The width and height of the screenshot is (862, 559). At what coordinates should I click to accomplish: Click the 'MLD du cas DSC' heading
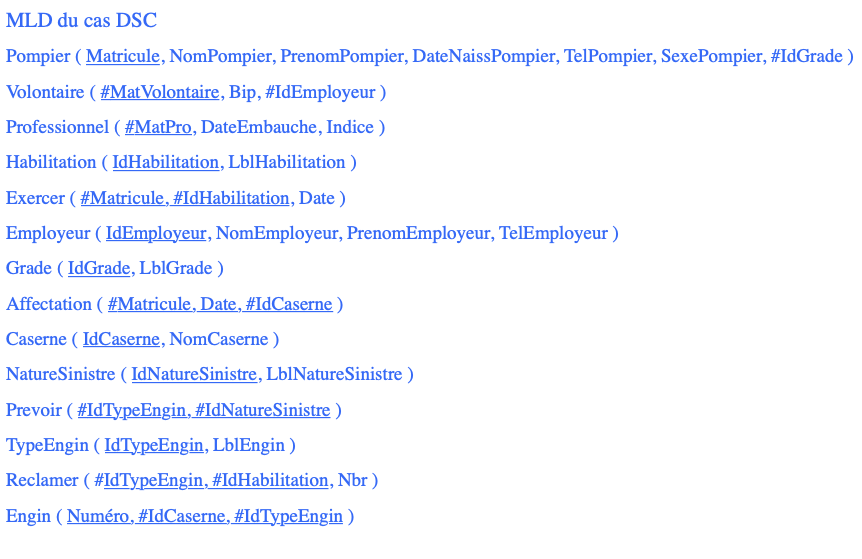81,21
